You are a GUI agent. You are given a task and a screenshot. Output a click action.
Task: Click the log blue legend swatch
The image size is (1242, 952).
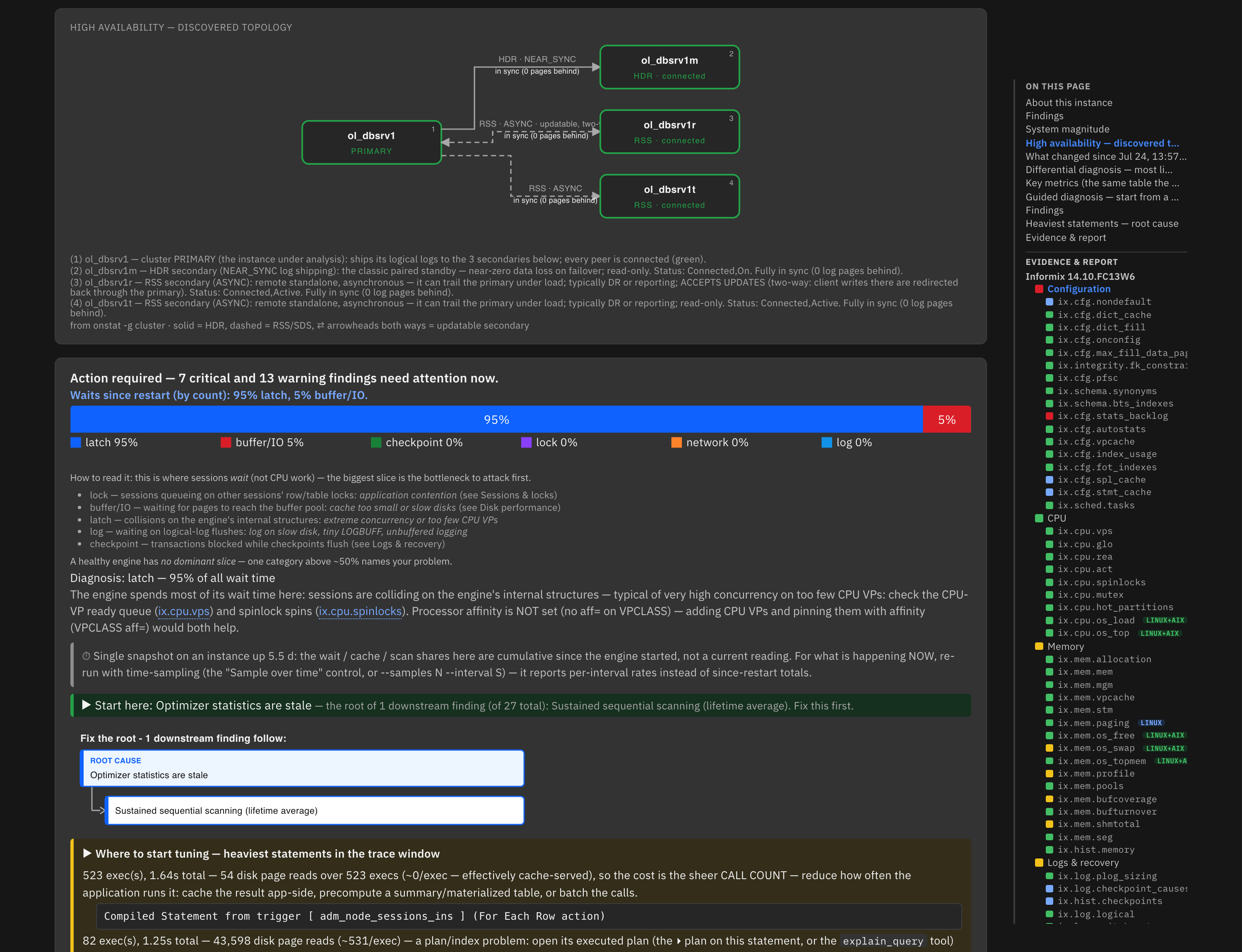click(x=826, y=442)
